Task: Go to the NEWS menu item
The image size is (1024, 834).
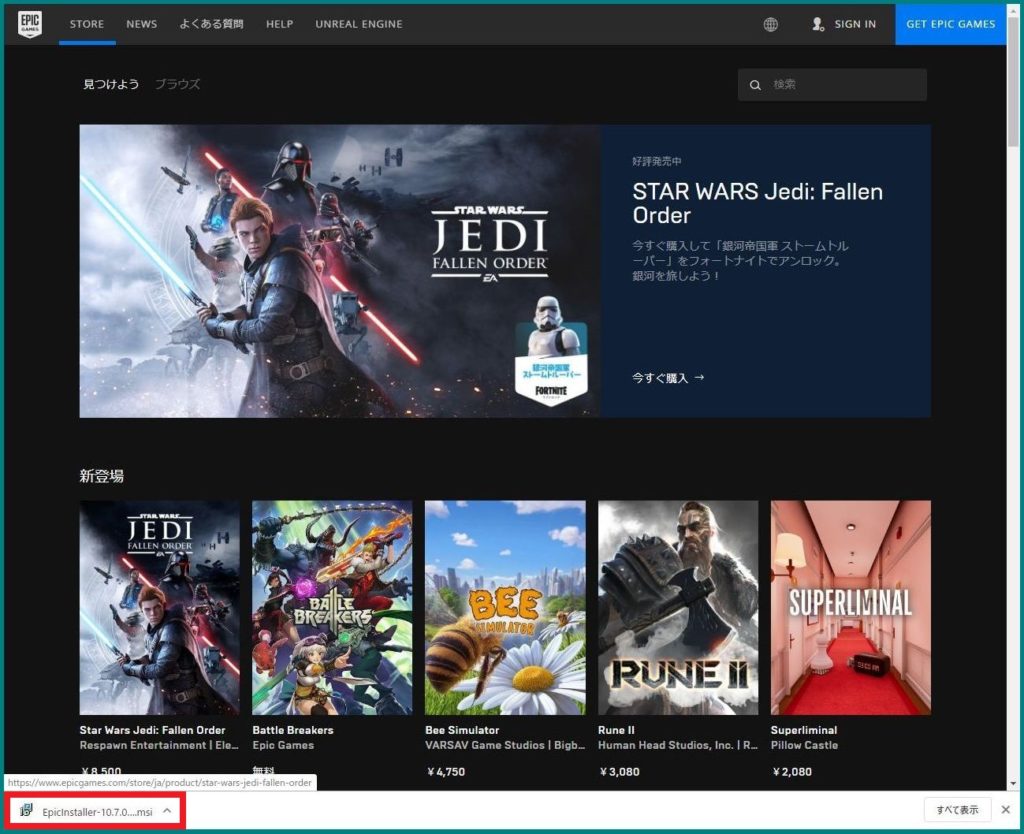Action: coord(142,24)
